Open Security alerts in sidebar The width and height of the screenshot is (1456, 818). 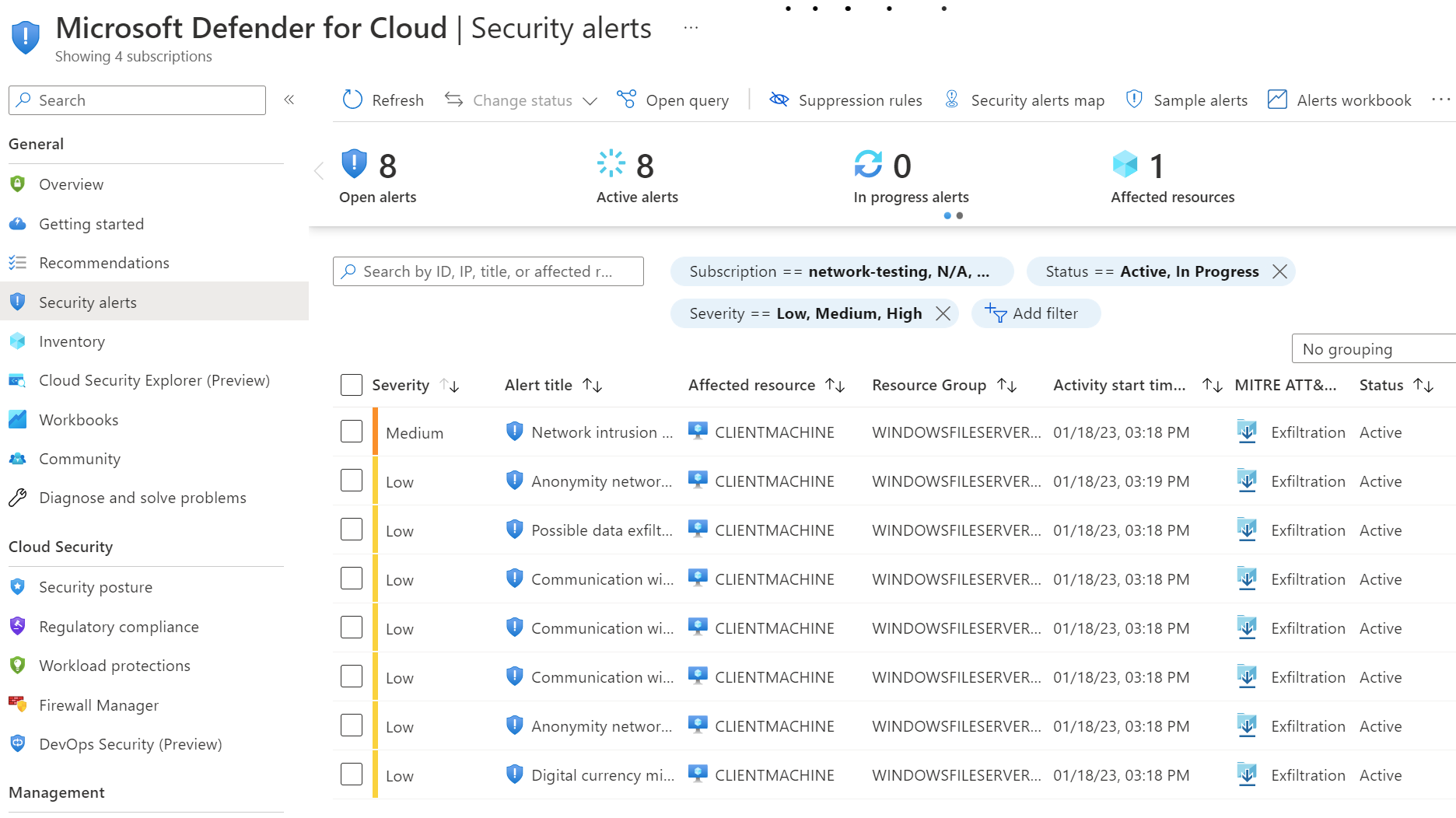[x=154, y=302]
